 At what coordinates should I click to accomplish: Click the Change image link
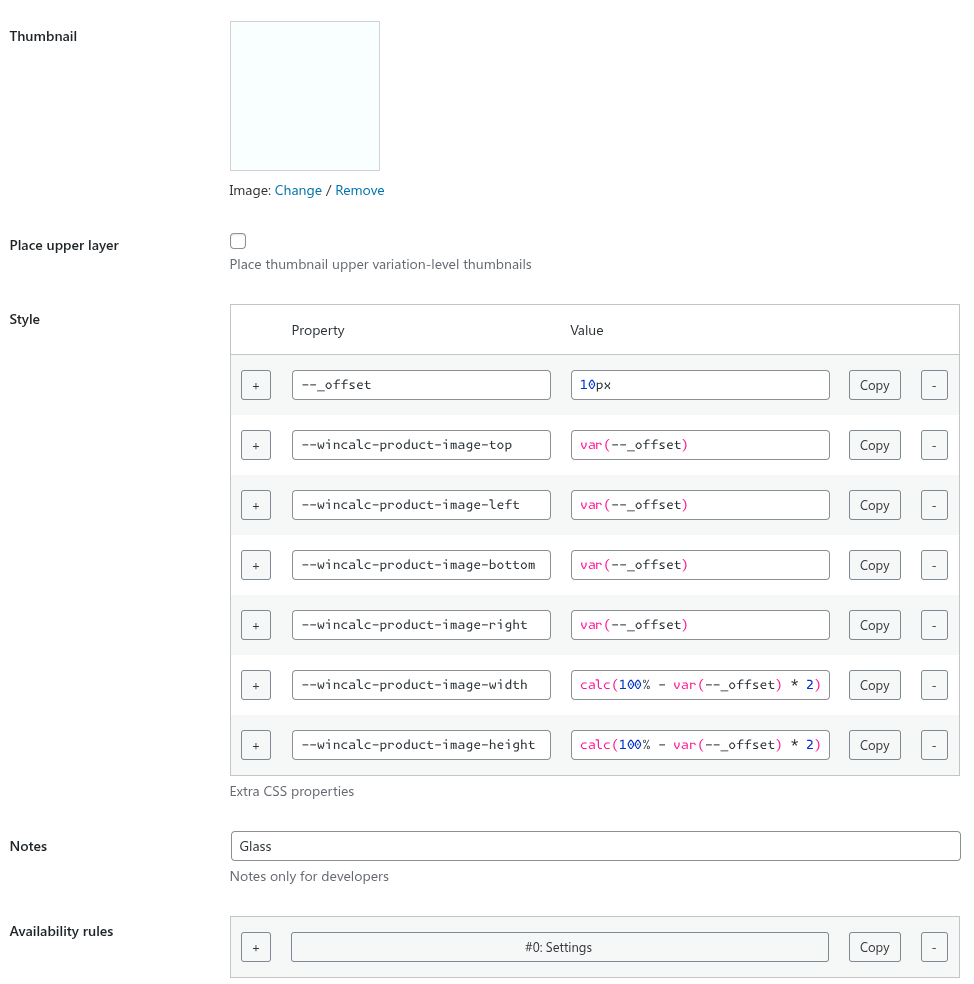tap(298, 190)
